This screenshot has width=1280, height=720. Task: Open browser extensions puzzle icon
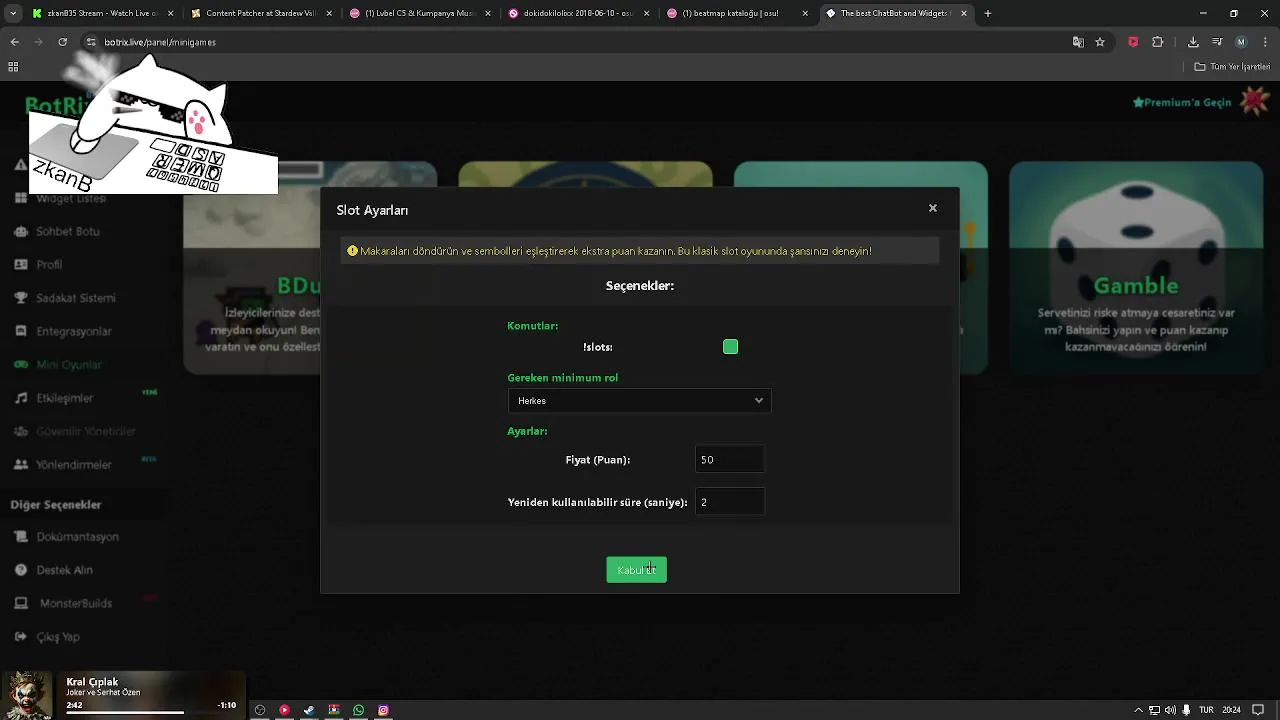(1157, 42)
